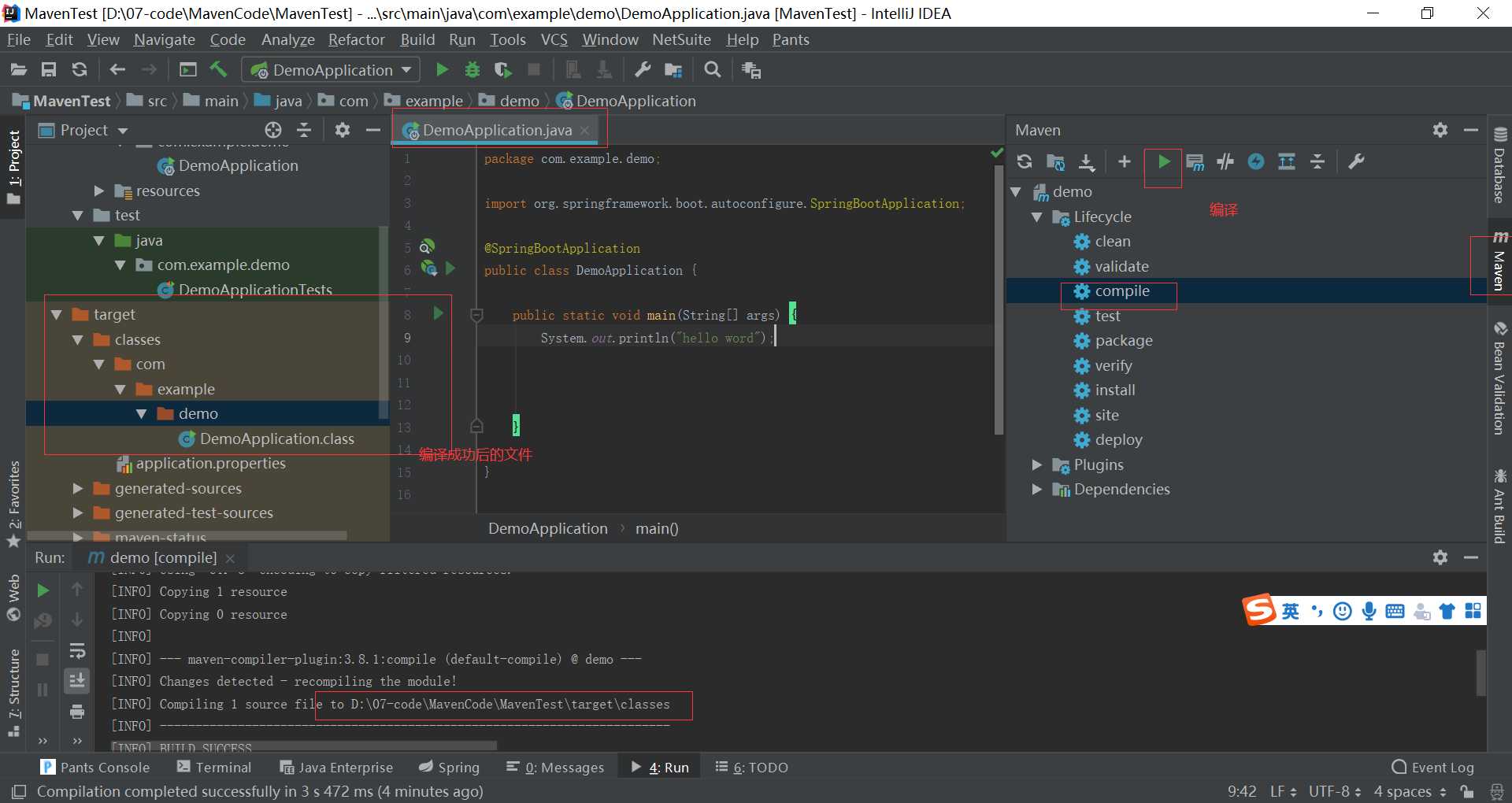This screenshot has height=803, width=1512.
Task: Run the selected Maven build
Action: coord(1163,161)
